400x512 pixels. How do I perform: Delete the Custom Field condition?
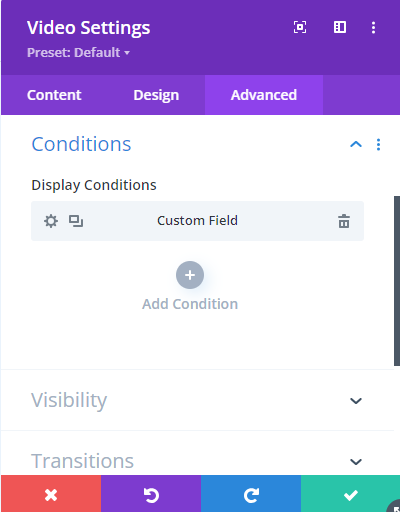[x=344, y=221]
